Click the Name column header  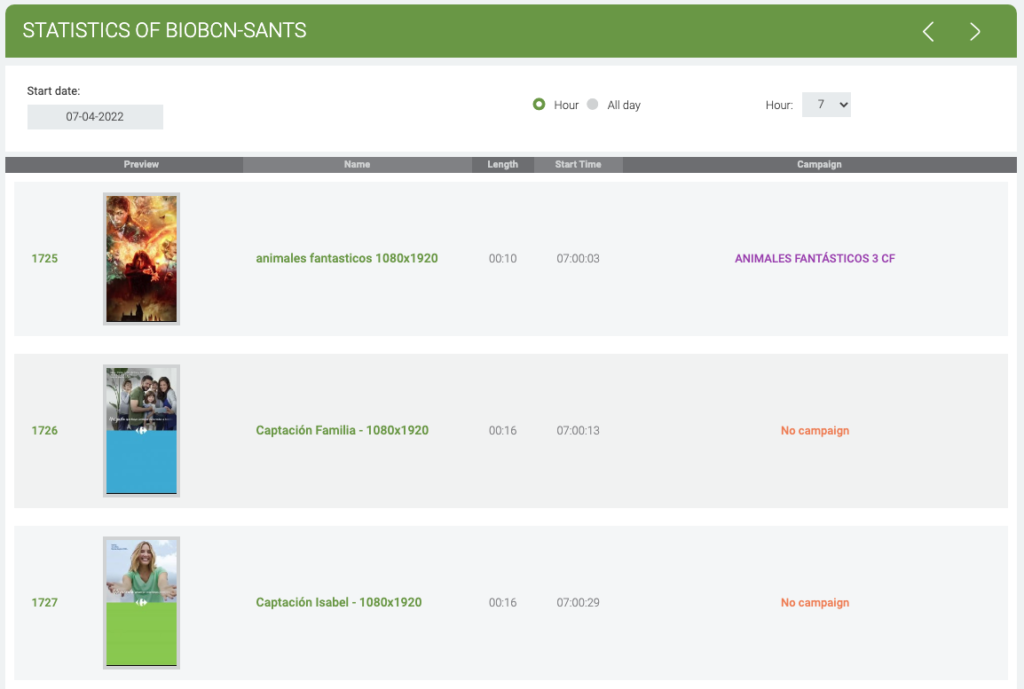(357, 165)
